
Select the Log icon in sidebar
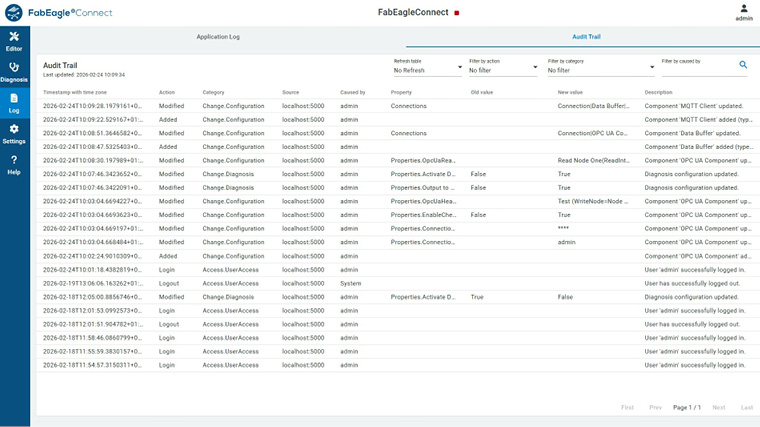(x=14, y=102)
